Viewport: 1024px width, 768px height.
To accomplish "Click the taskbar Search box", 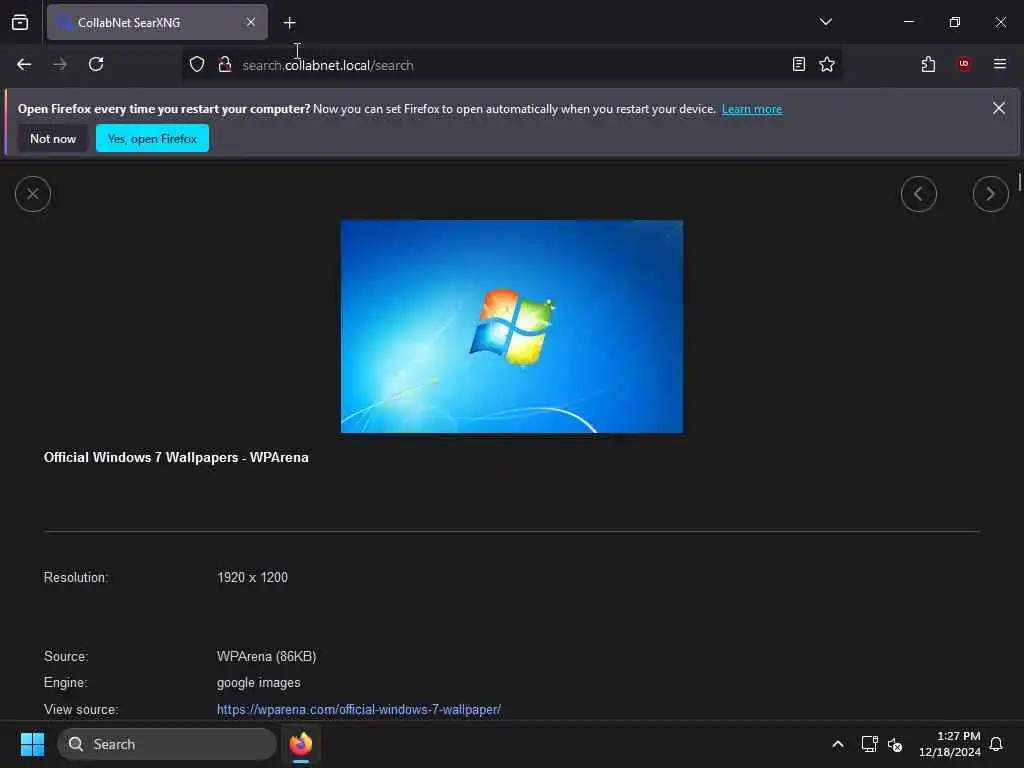I will (167, 744).
